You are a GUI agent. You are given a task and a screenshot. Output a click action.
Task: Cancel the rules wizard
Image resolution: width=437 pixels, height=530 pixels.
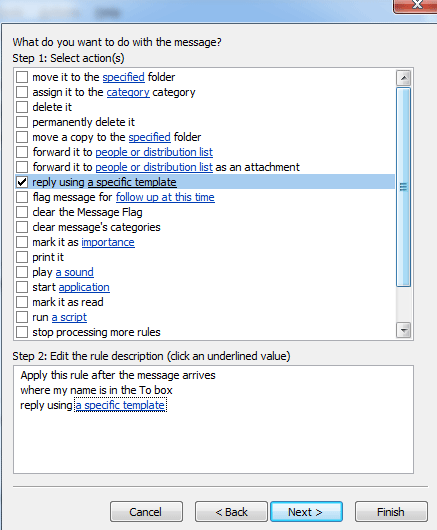pyautogui.click(x=146, y=512)
